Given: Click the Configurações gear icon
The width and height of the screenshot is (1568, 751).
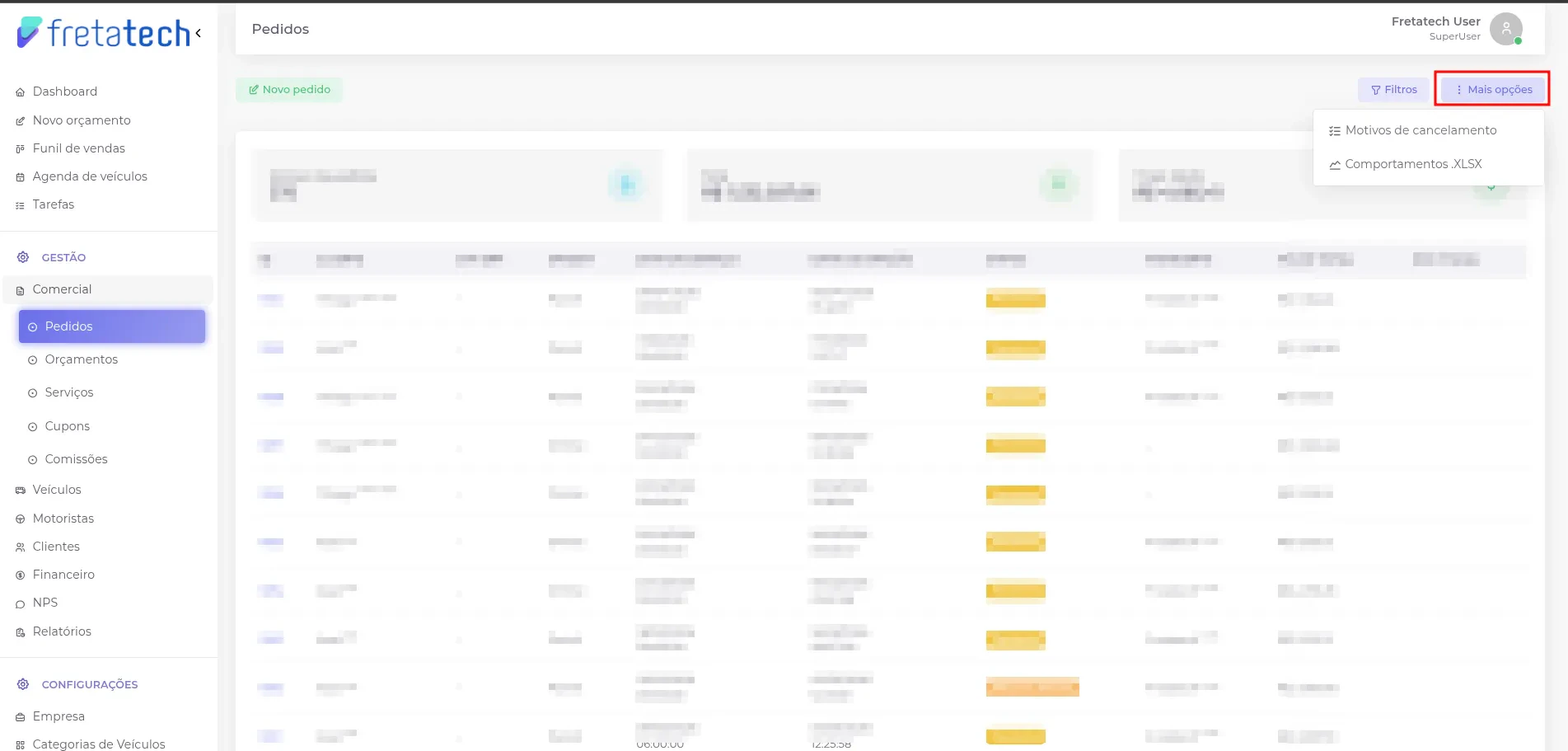Looking at the screenshot, I should tap(23, 684).
